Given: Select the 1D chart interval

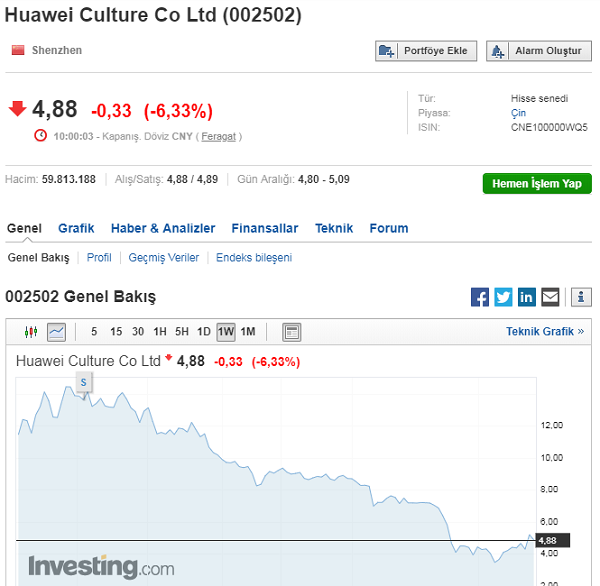Looking at the screenshot, I should click(204, 331).
